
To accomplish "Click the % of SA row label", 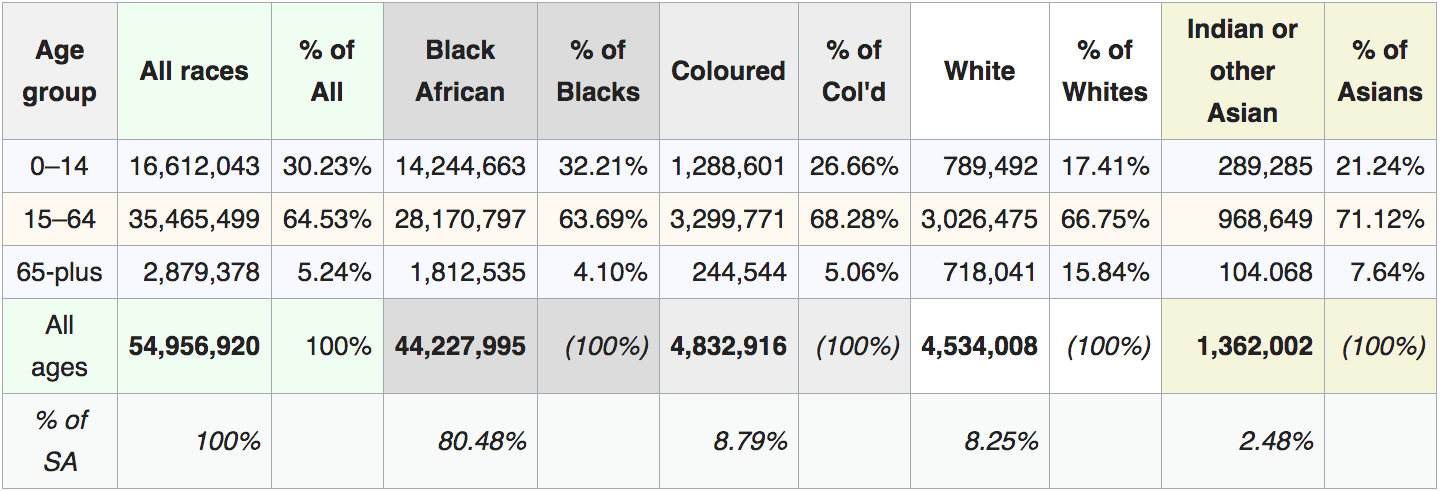I will pyautogui.click(x=59, y=441).
